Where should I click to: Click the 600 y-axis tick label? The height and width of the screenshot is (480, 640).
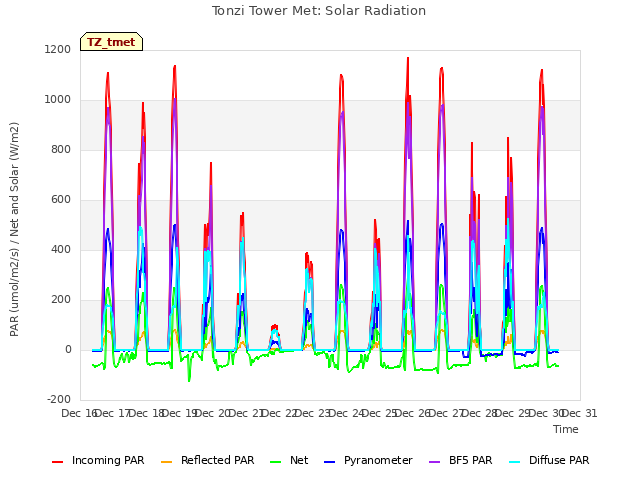(x=61, y=200)
